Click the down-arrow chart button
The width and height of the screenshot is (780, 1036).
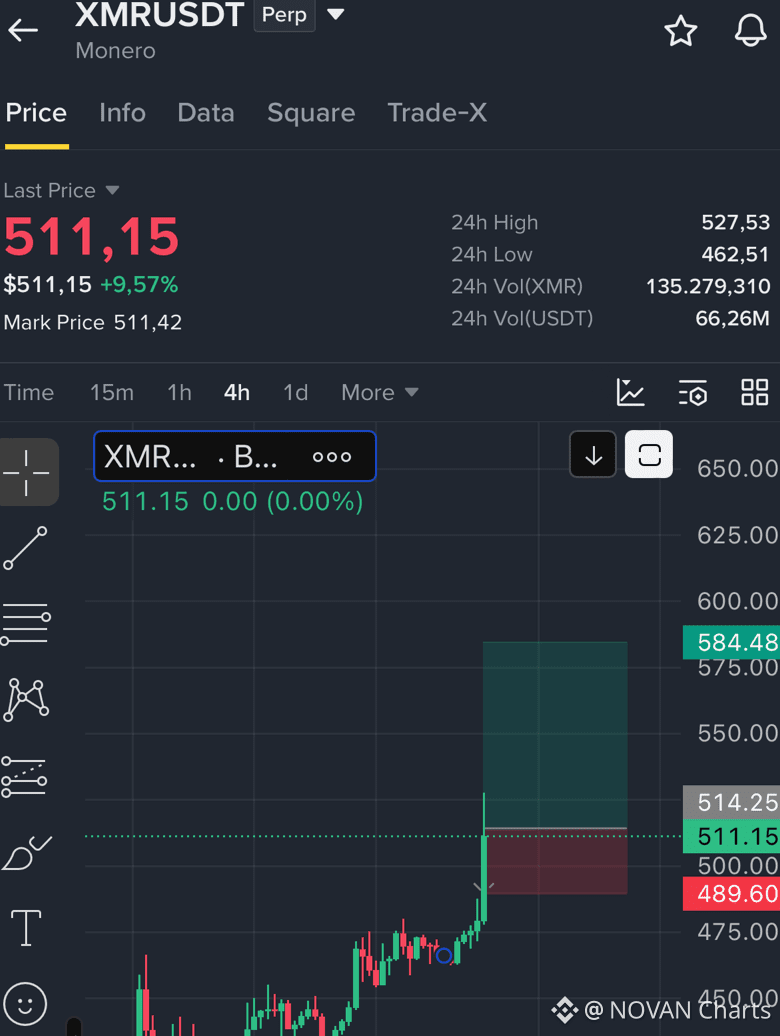593,455
